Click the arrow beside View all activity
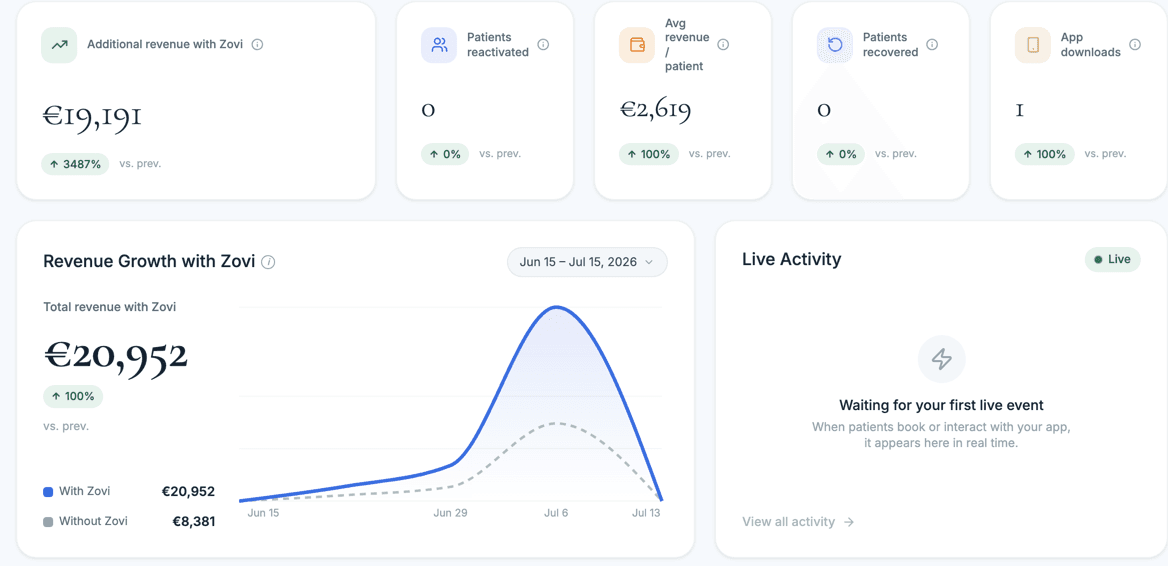The height and width of the screenshot is (566, 1168). click(x=848, y=522)
